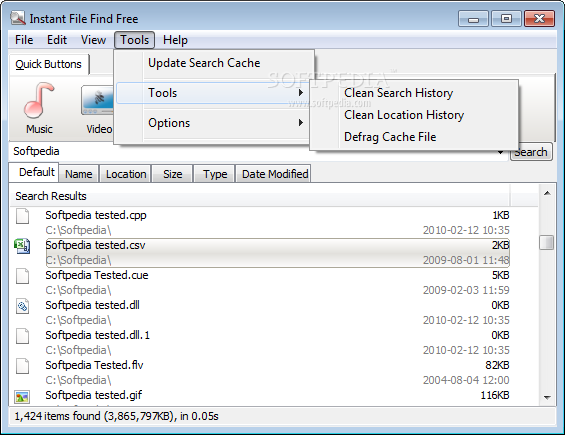Image resolution: width=565 pixels, height=435 pixels.
Task: Select the Default sort tab
Action: pyautogui.click(x=34, y=172)
